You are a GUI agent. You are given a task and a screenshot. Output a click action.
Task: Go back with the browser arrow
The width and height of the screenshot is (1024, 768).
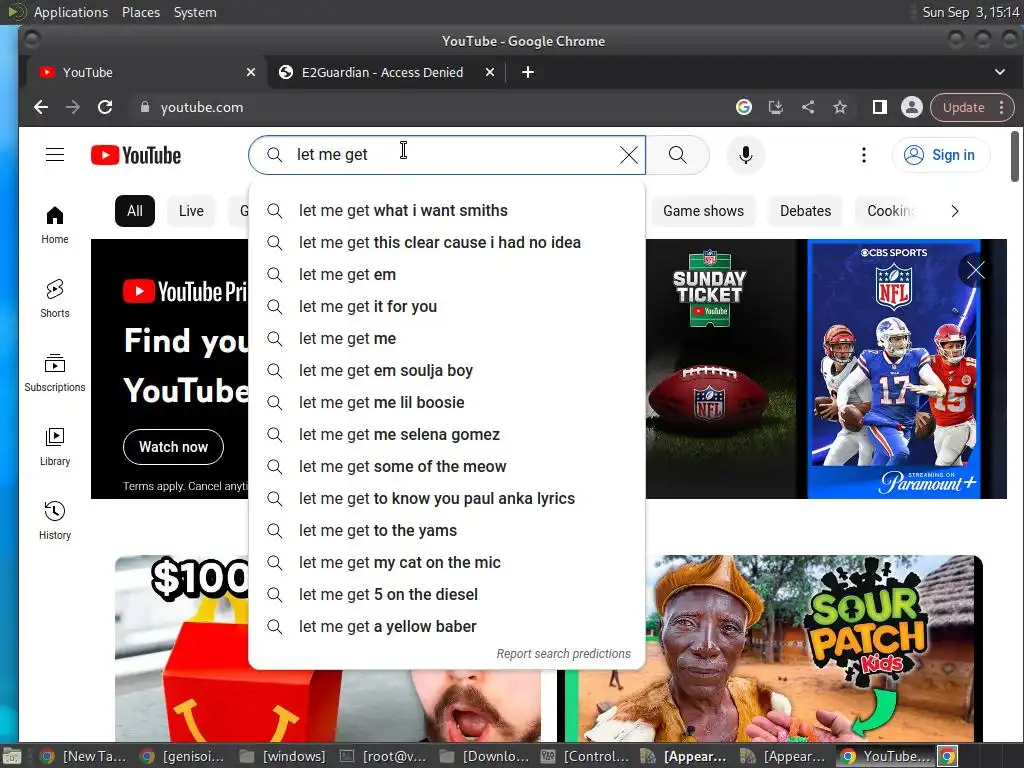[41, 107]
